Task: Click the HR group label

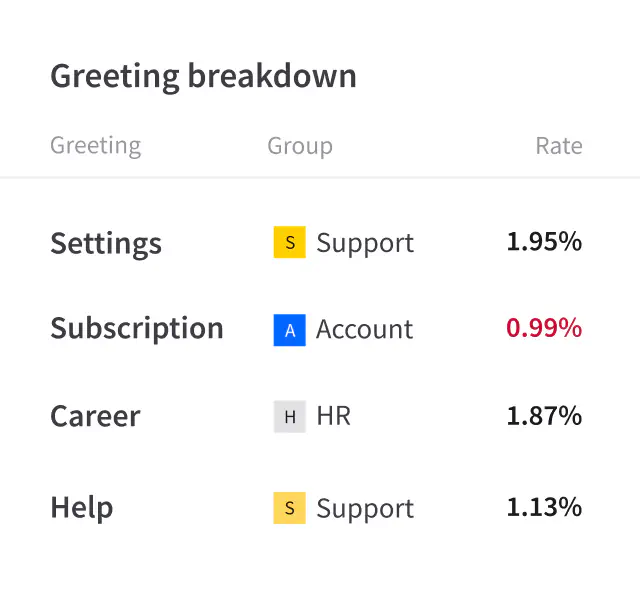Action: [x=333, y=417]
